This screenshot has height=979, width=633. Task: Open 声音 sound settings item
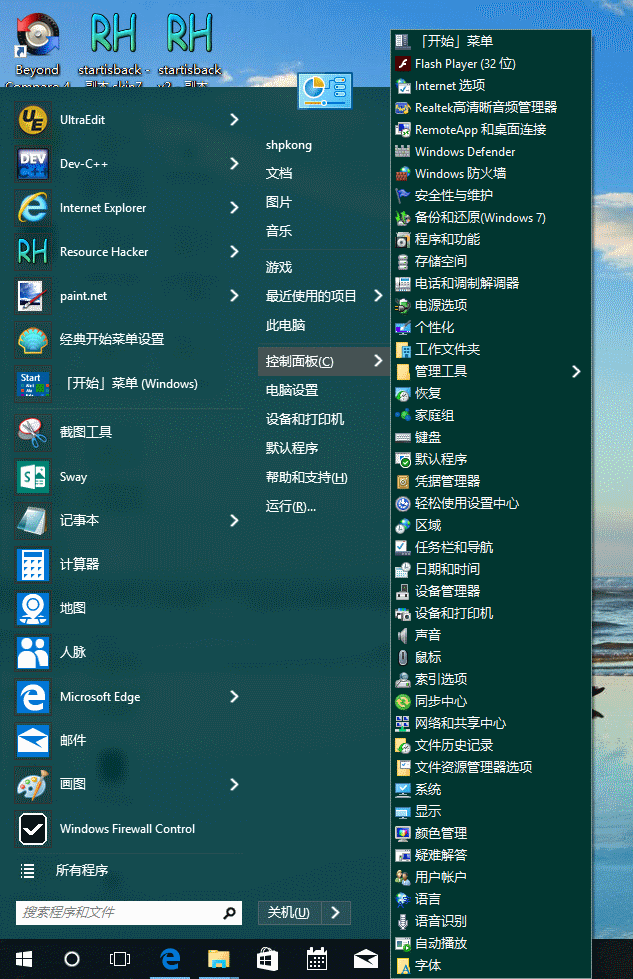pyautogui.click(x=491, y=635)
